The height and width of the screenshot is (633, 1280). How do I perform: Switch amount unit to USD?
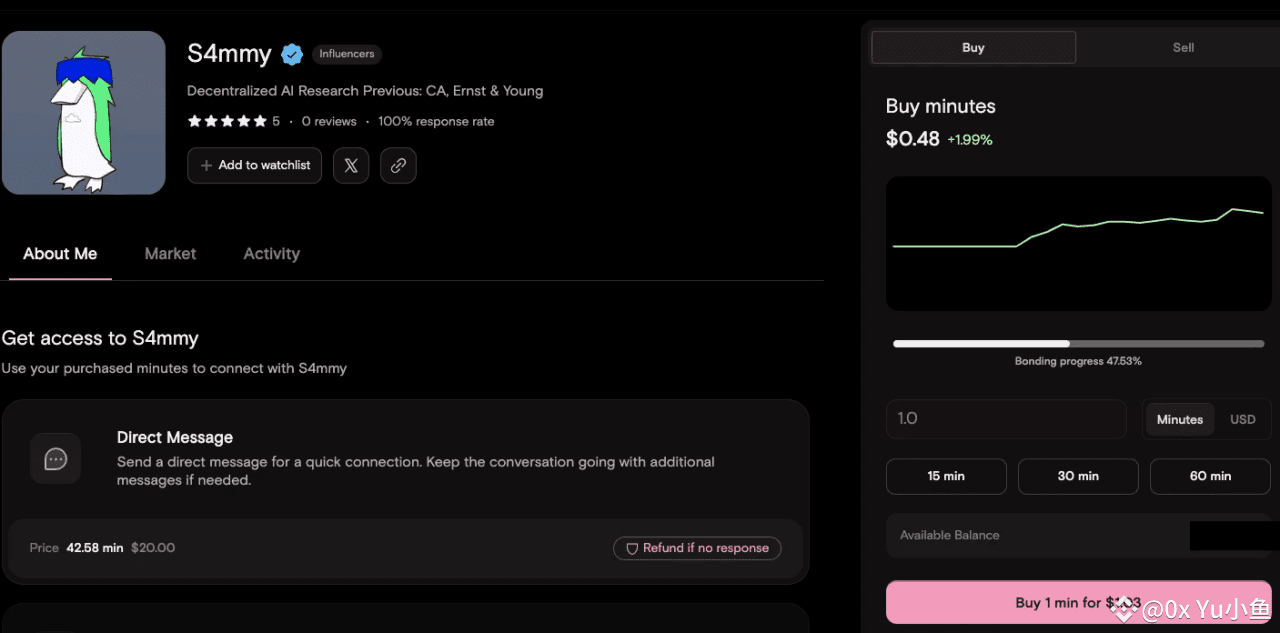coord(1242,420)
